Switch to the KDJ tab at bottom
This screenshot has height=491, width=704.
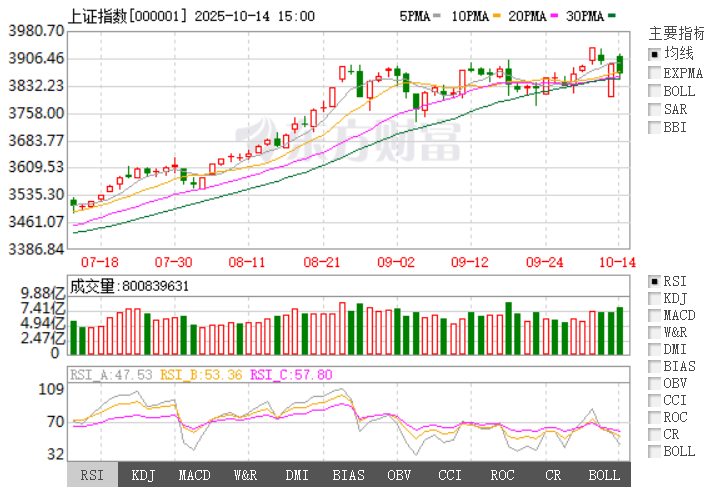click(144, 475)
